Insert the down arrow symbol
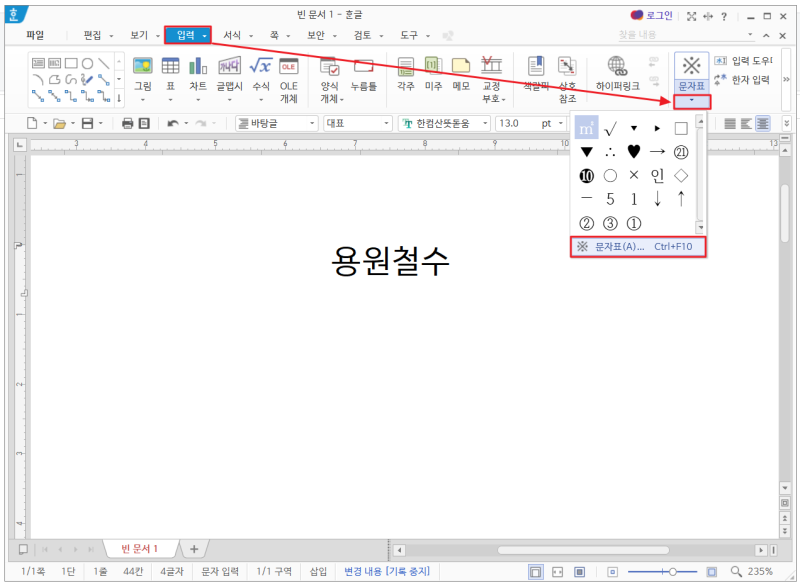800x586 pixels. click(657, 199)
